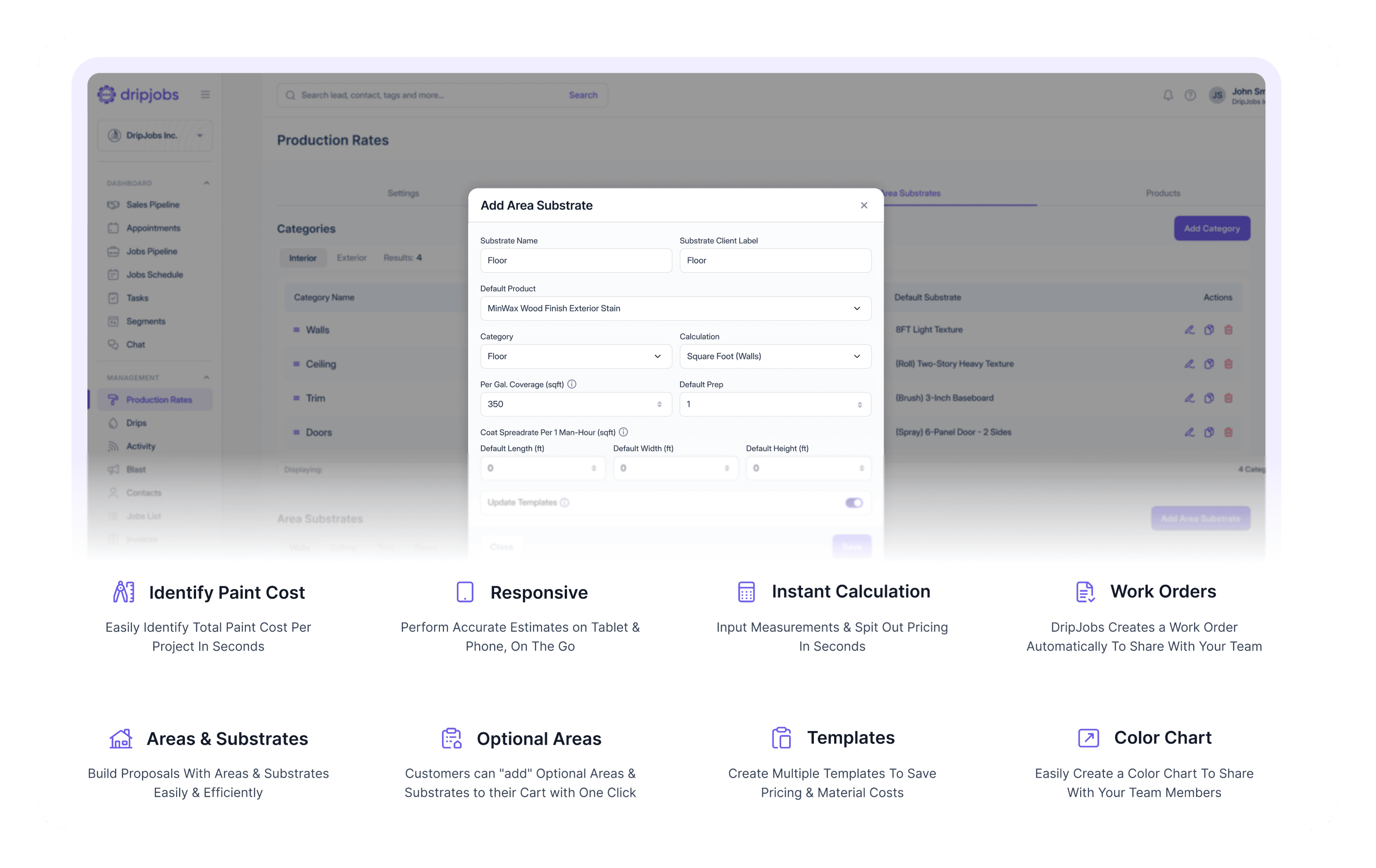Open Jobs Schedule in sidebar
The image size is (1376, 868).
pyautogui.click(x=155, y=274)
